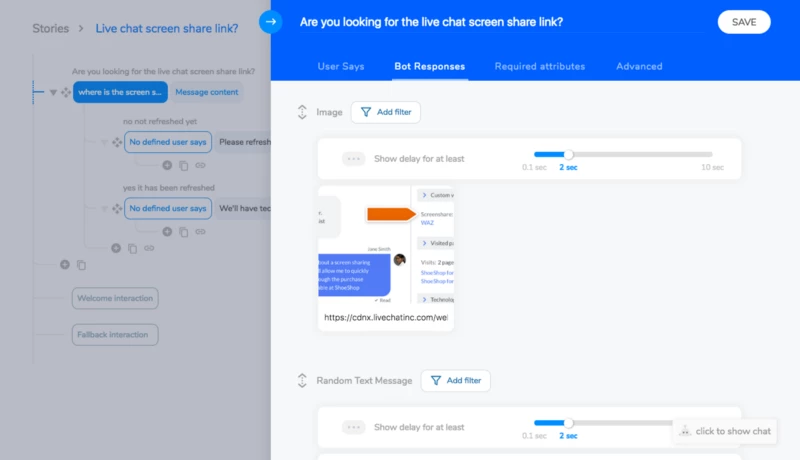This screenshot has height=460, width=800.
Task: Click the reorder handle beside Image response
Action: tap(302, 112)
